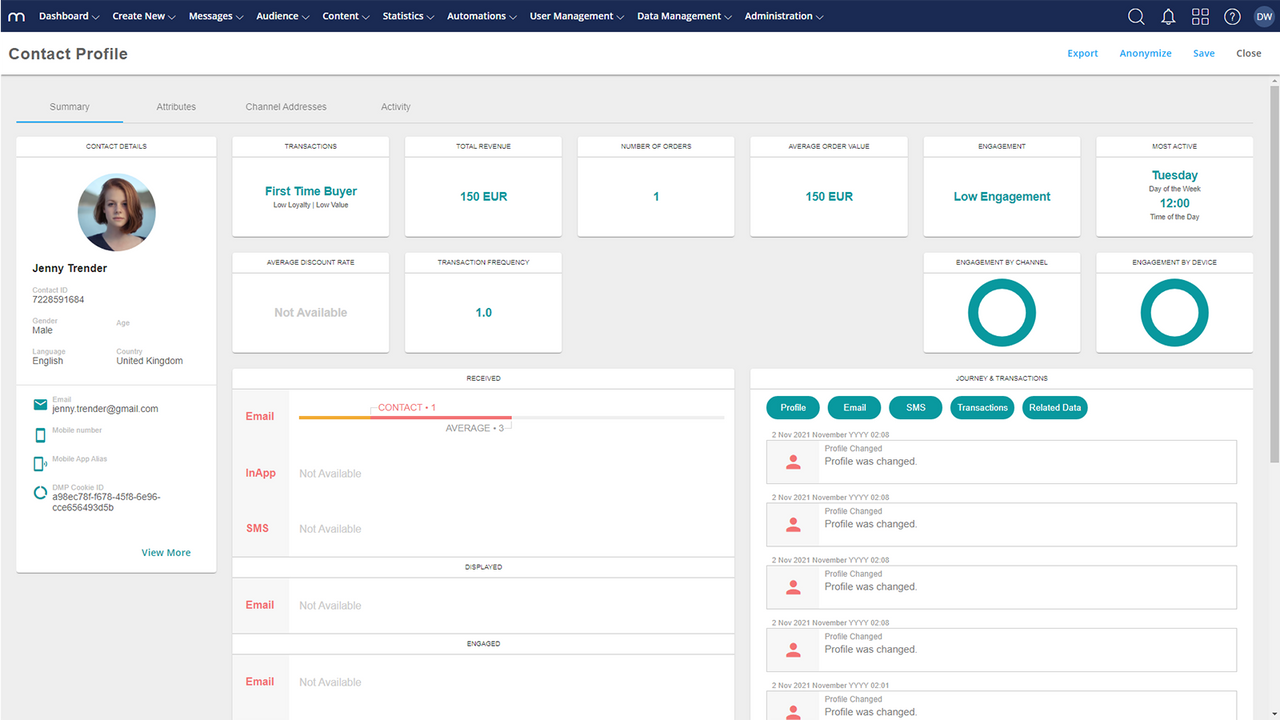Screen dimensions: 1280x720
Task: Click the help question mark icon
Action: [1231, 16]
